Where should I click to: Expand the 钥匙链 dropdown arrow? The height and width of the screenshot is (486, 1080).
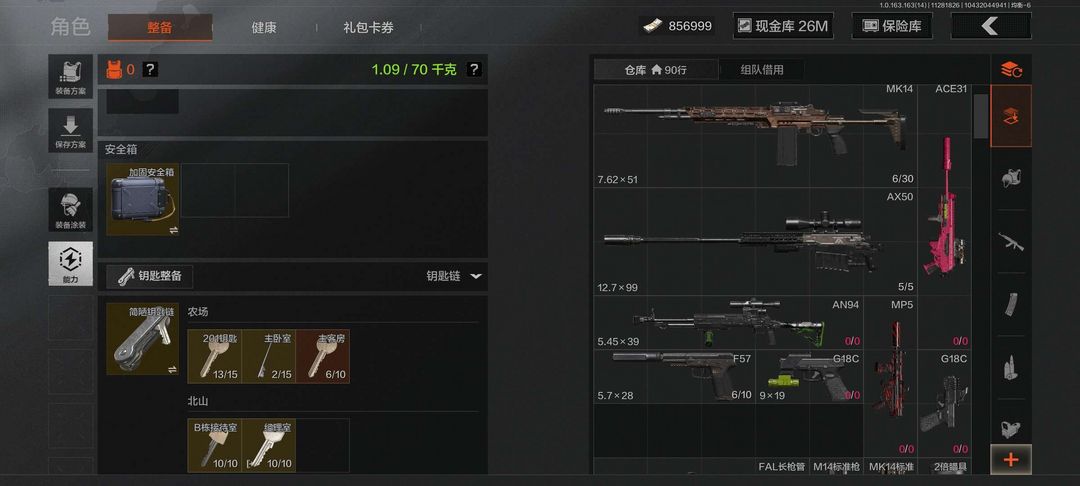[x=476, y=276]
